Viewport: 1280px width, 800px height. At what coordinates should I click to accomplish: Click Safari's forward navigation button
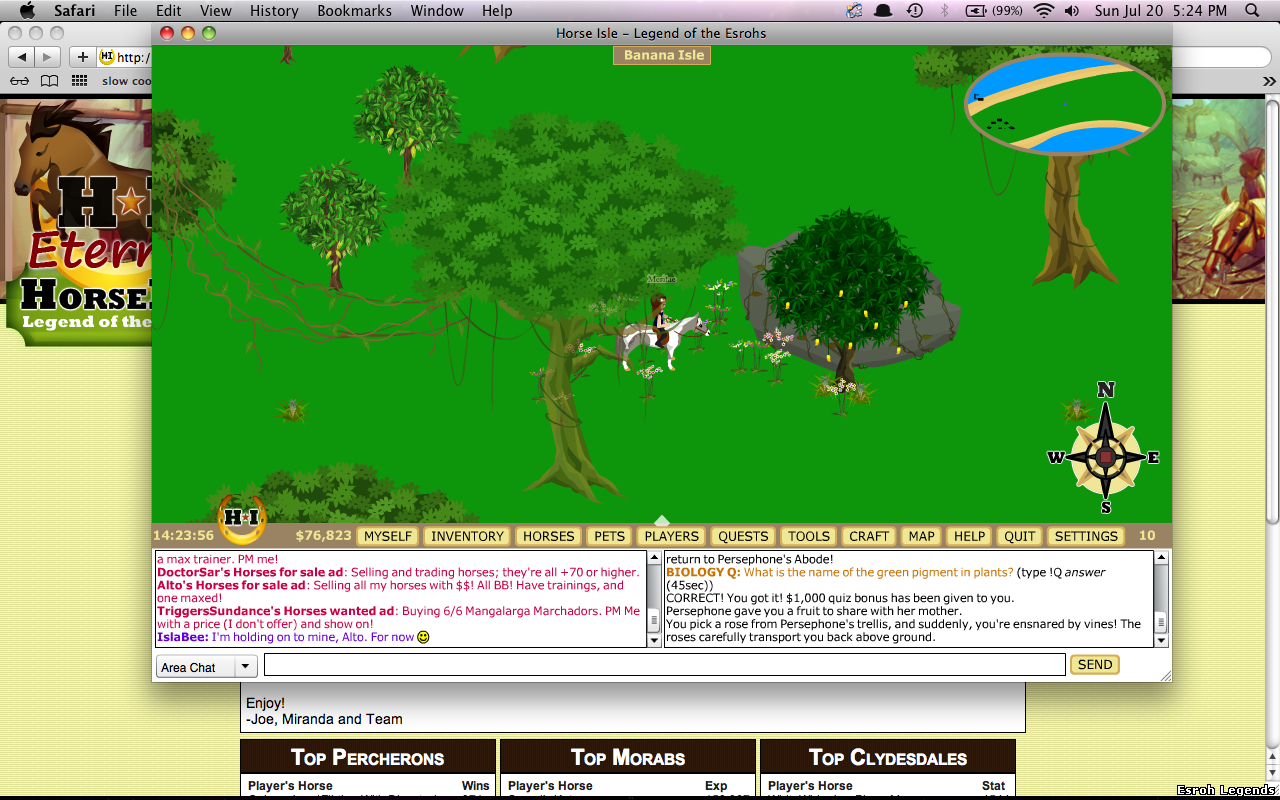point(48,57)
